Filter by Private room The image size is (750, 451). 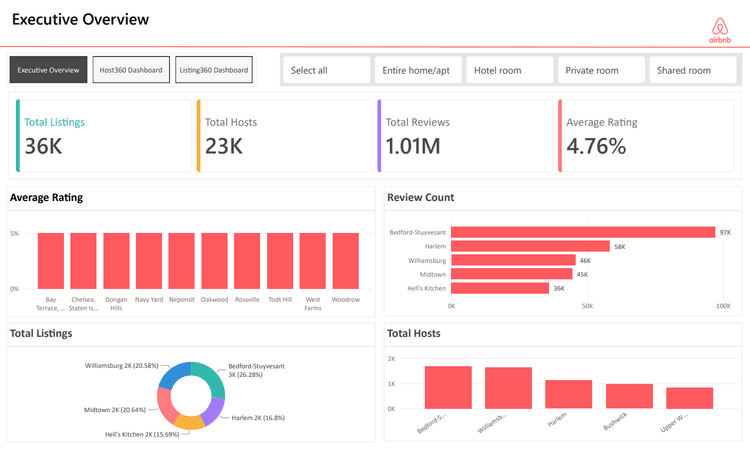click(601, 70)
